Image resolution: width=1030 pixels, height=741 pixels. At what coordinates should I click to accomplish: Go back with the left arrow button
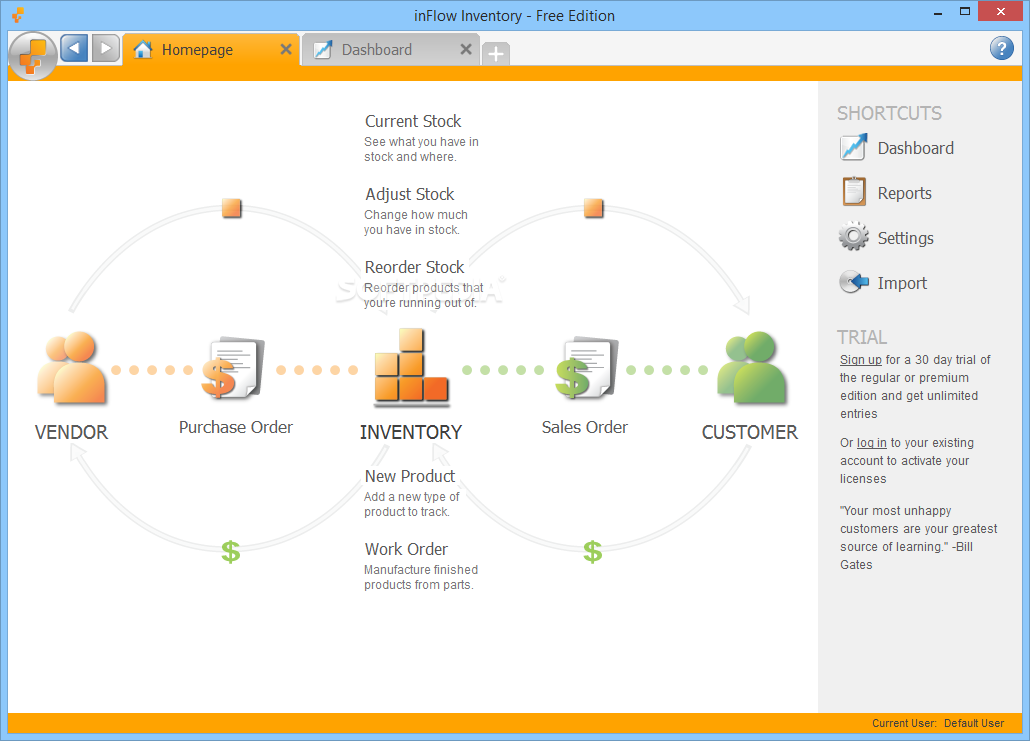click(x=74, y=49)
